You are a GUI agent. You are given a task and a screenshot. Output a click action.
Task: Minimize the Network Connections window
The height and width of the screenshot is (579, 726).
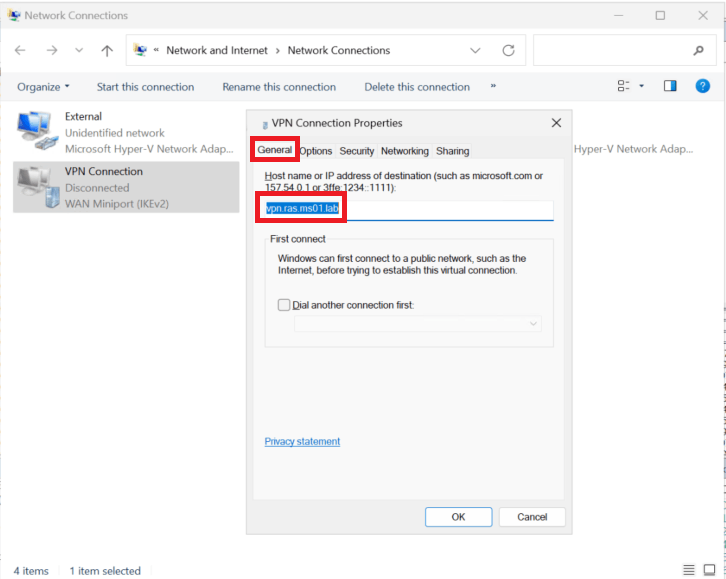[x=618, y=15]
